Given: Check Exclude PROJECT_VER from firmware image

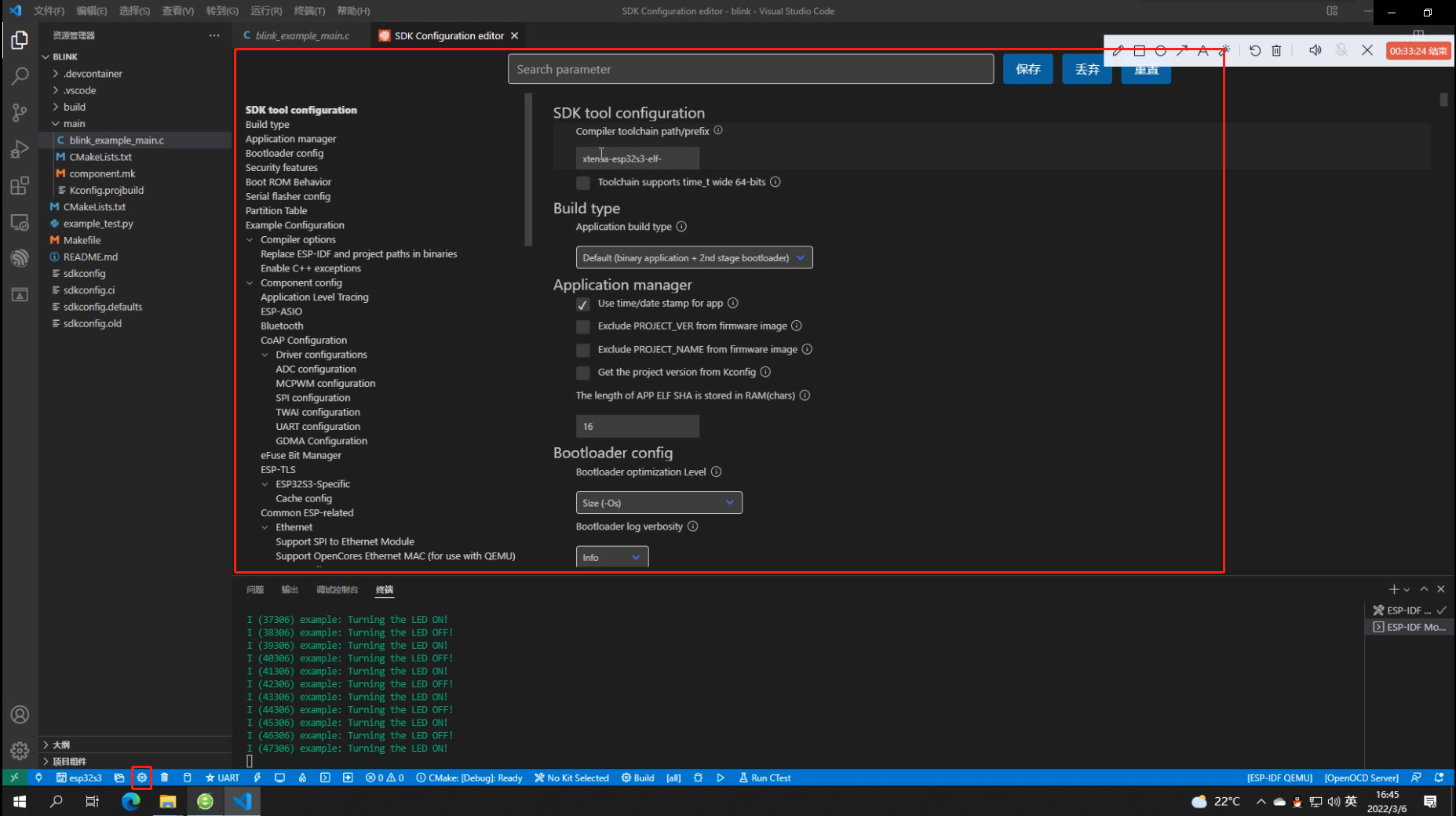Looking at the screenshot, I should (x=583, y=327).
